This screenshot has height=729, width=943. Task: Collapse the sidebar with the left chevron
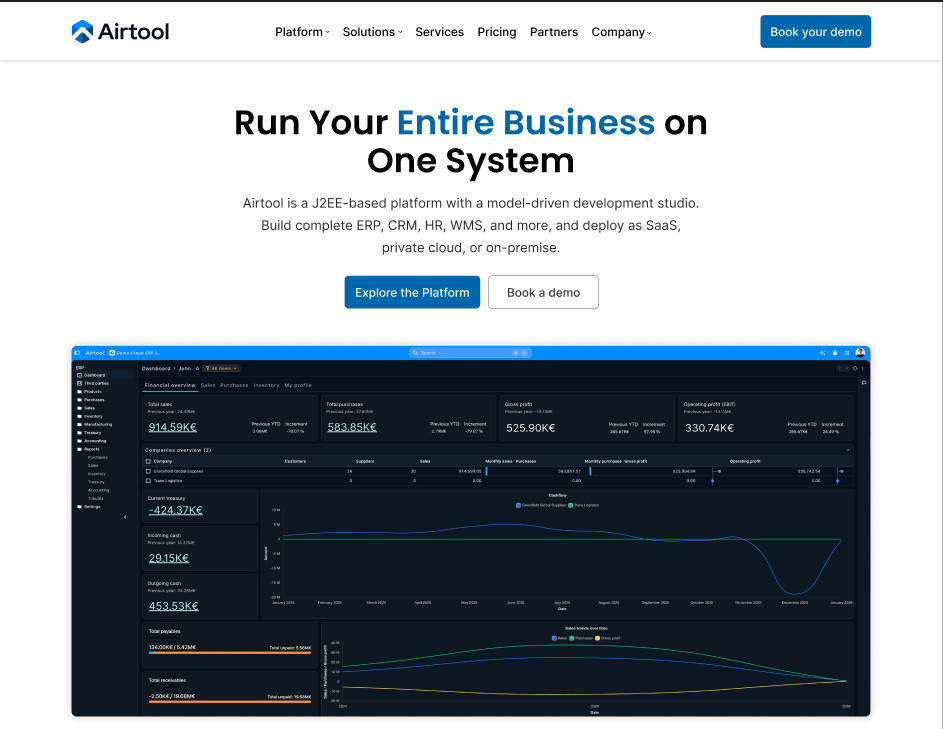[125, 517]
